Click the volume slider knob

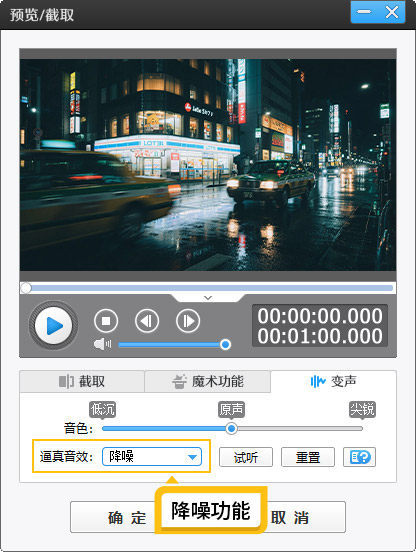[225, 344]
